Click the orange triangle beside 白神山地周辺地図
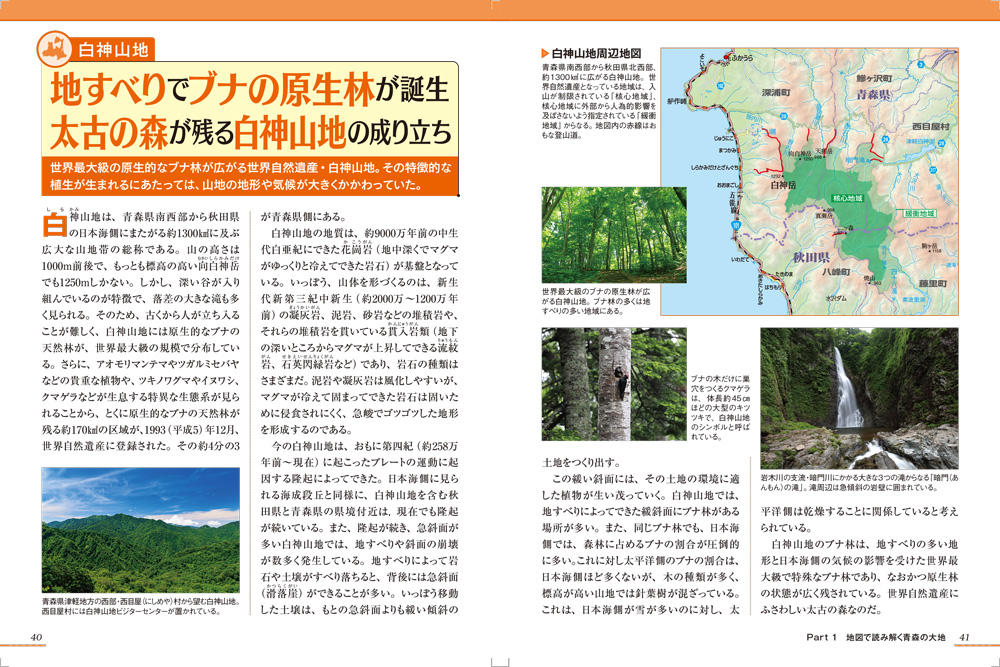 click(545, 54)
